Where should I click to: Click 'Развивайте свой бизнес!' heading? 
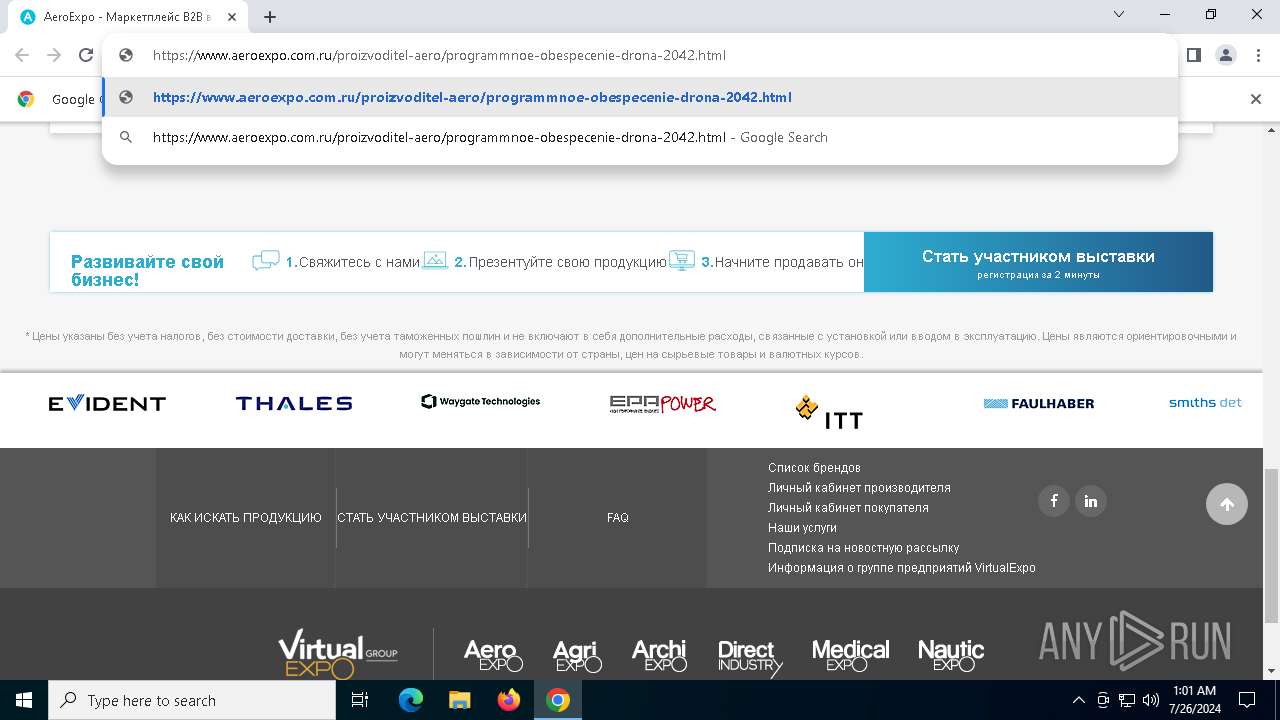(147, 271)
